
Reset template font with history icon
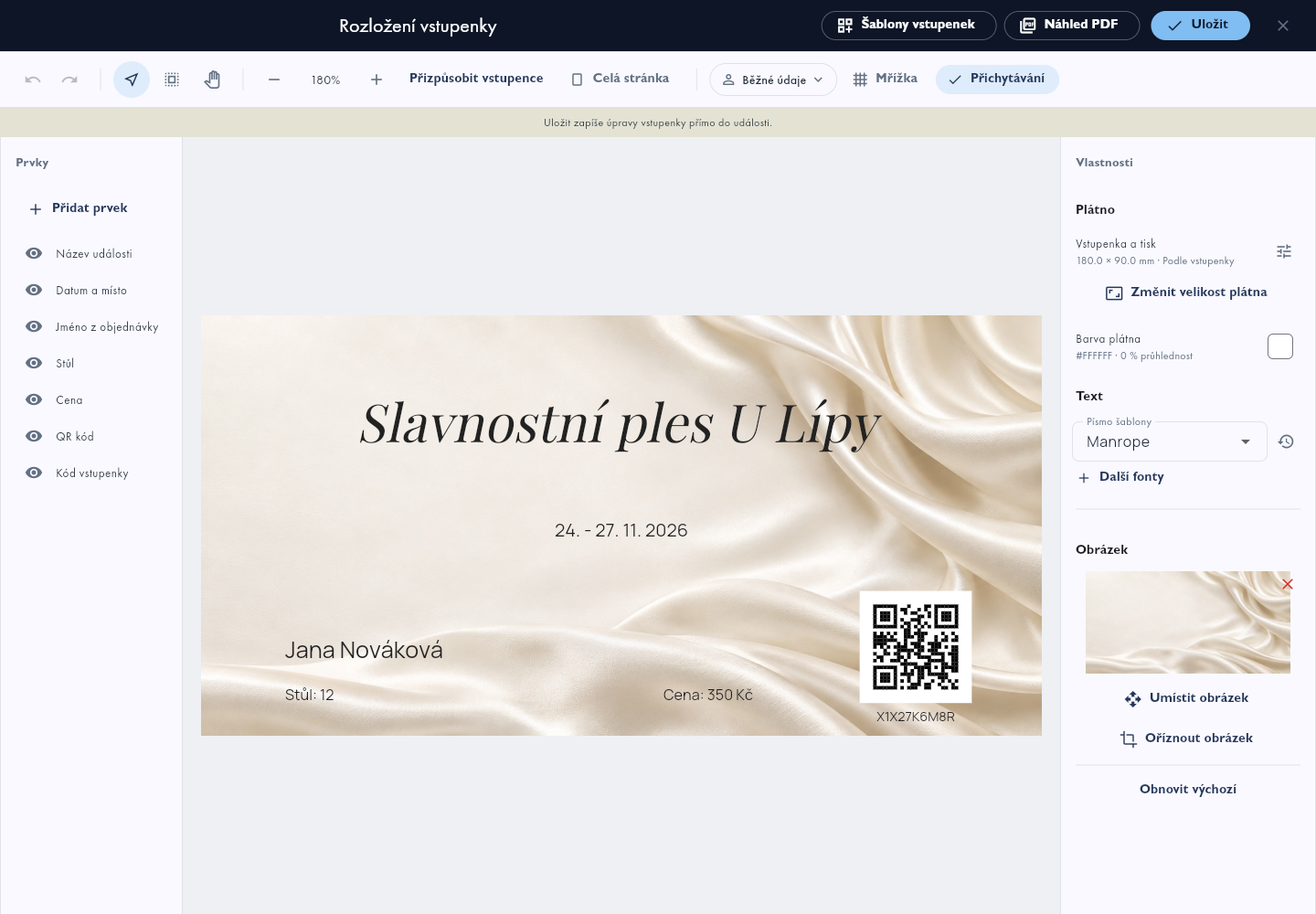(1286, 441)
